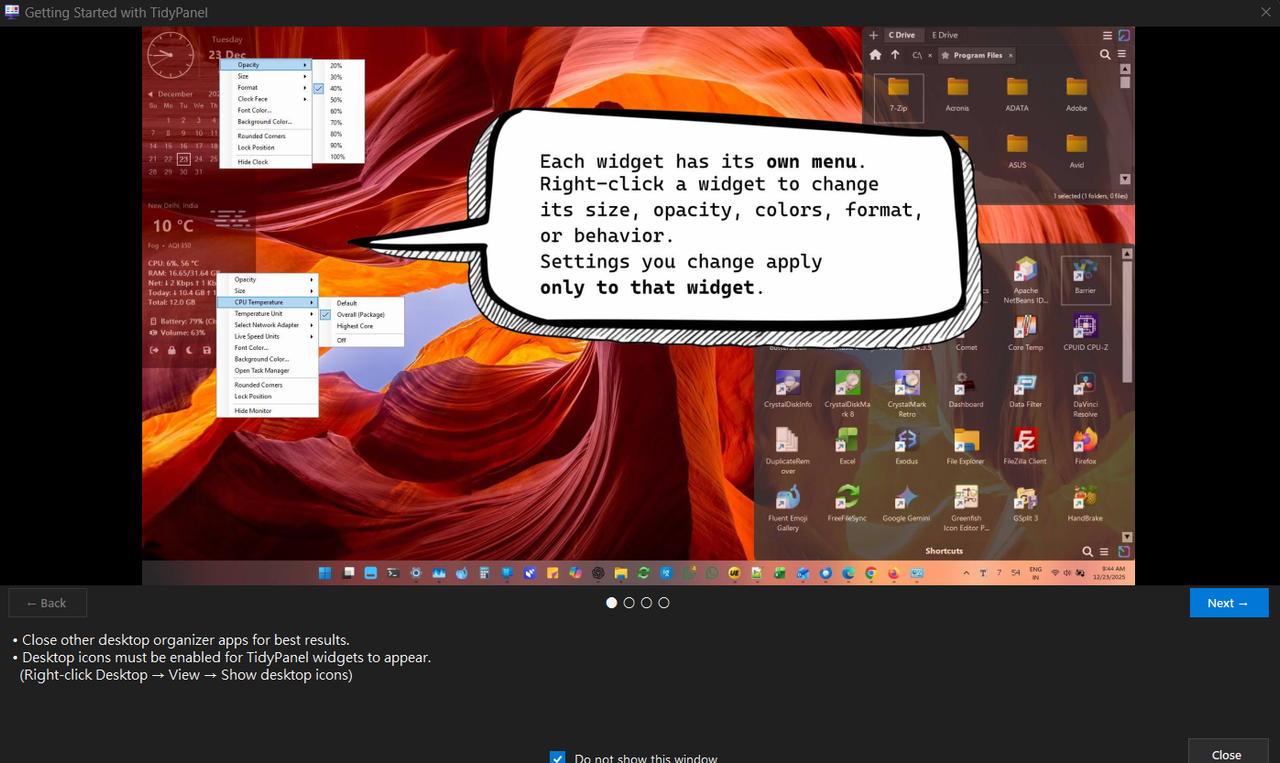The width and height of the screenshot is (1280, 763).
Task: Click the Next button
Action: click(x=1229, y=603)
